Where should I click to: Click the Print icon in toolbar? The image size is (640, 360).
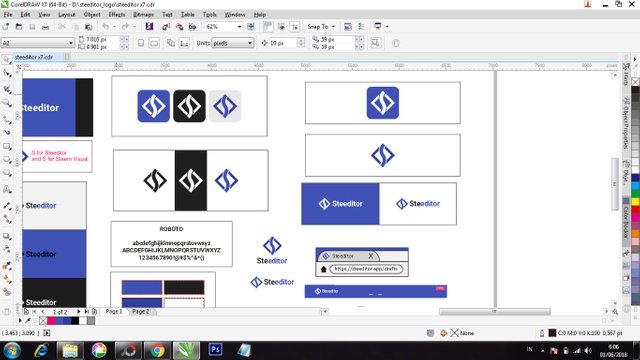point(45,27)
